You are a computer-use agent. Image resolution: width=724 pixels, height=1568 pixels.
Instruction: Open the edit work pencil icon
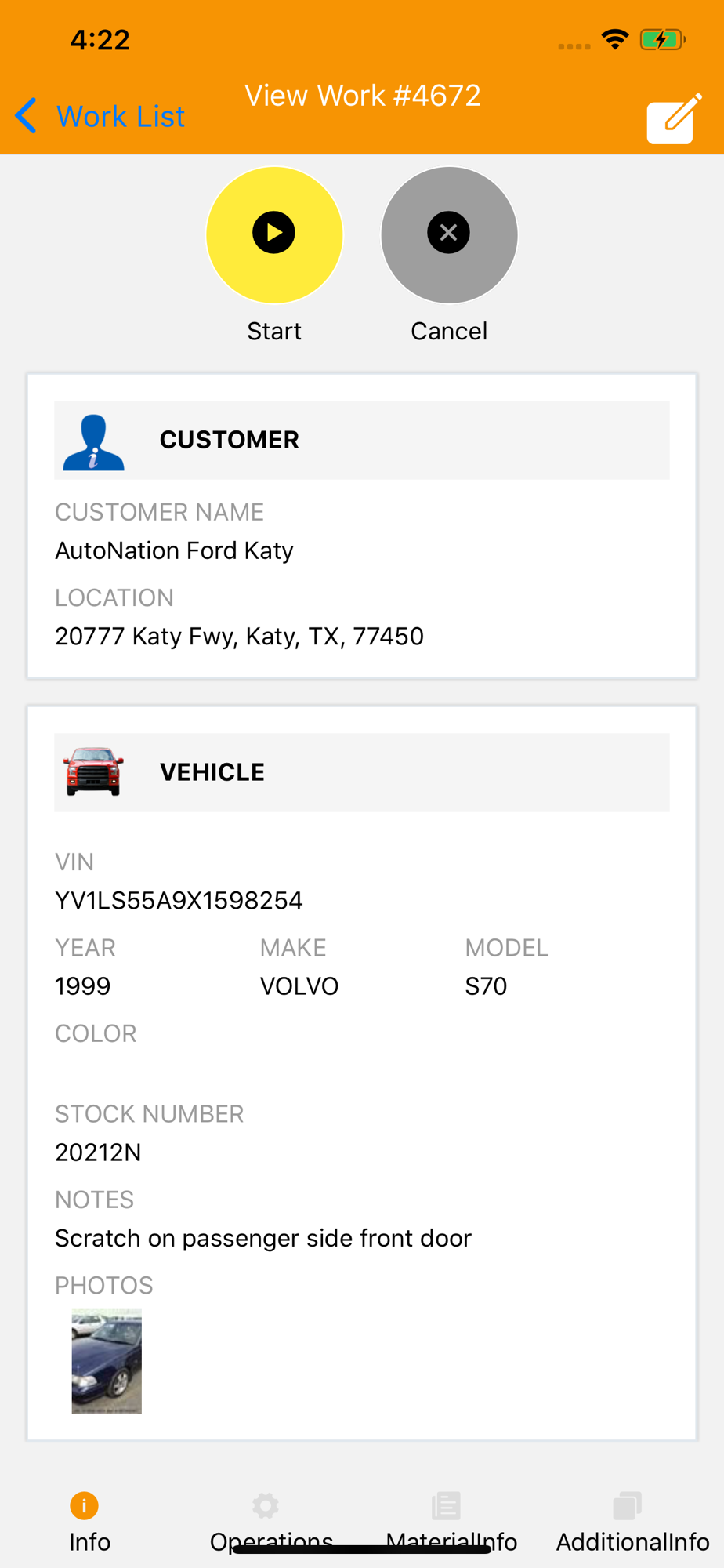pyautogui.click(x=673, y=119)
